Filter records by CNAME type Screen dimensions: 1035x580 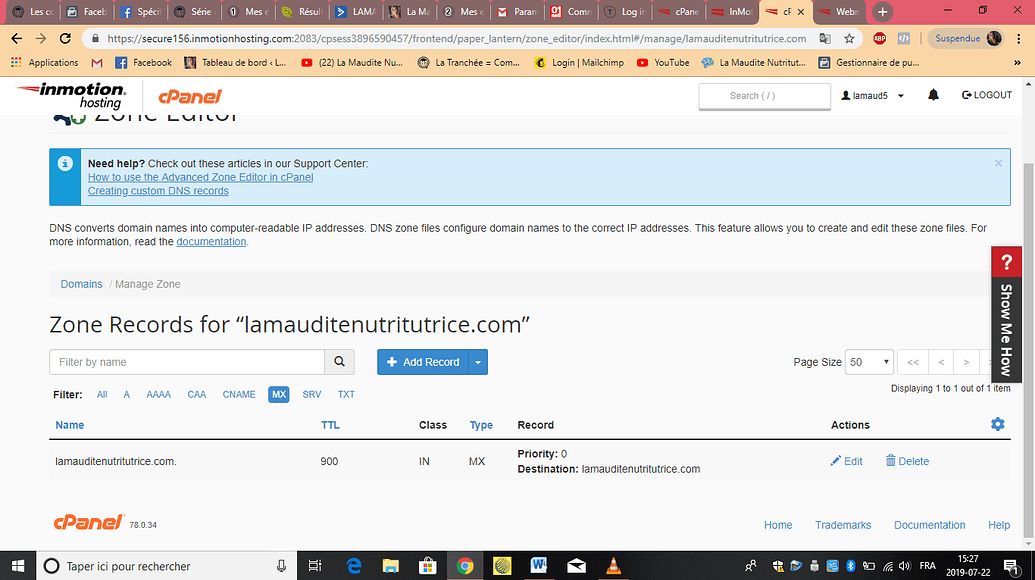pos(239,395)
